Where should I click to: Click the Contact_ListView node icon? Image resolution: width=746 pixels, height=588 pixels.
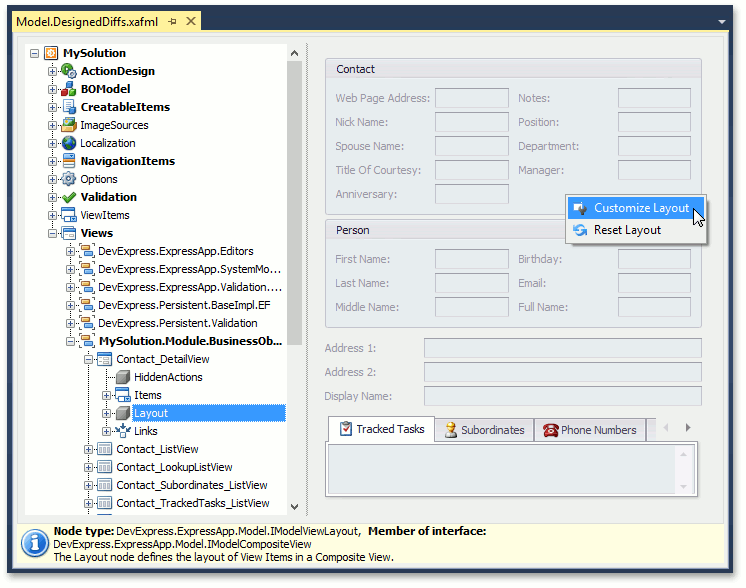coord(105,449)
